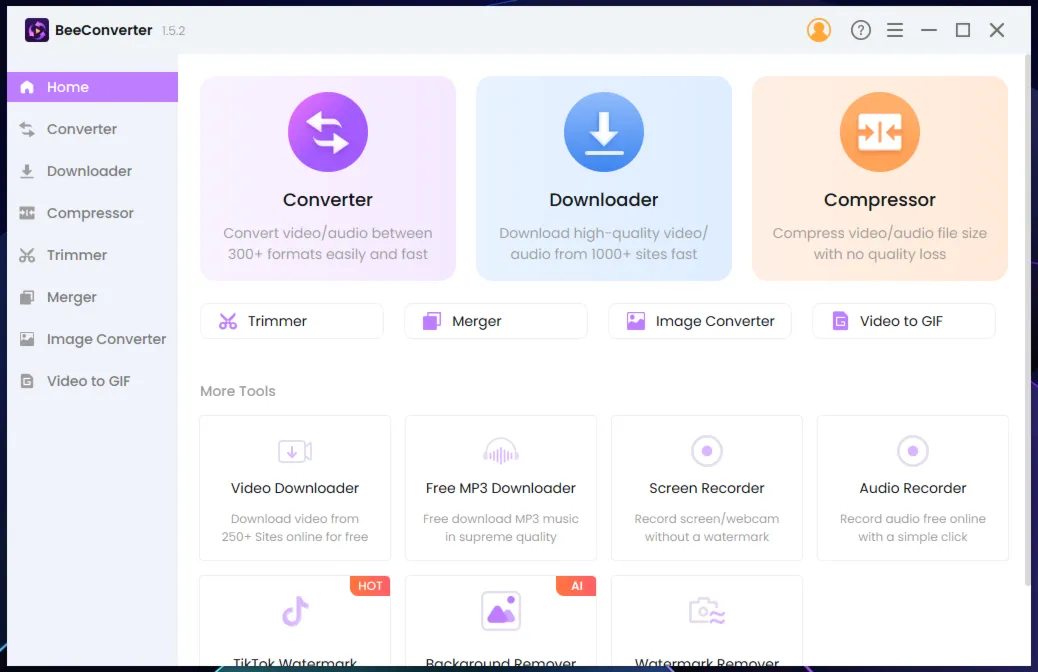Click the Merger quick-access button
The image size is (1038, 672).
[496, 321]
